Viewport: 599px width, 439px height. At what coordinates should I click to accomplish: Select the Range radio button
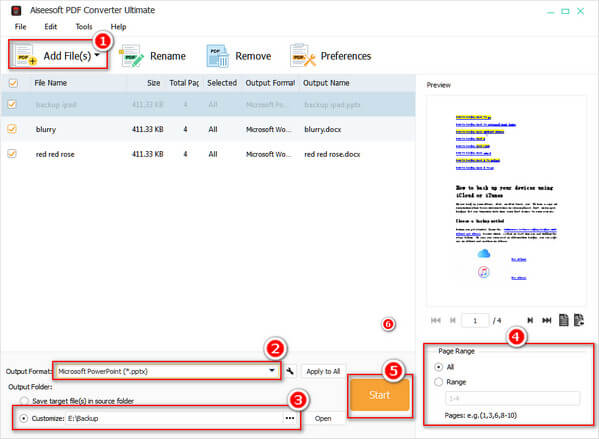439,382
